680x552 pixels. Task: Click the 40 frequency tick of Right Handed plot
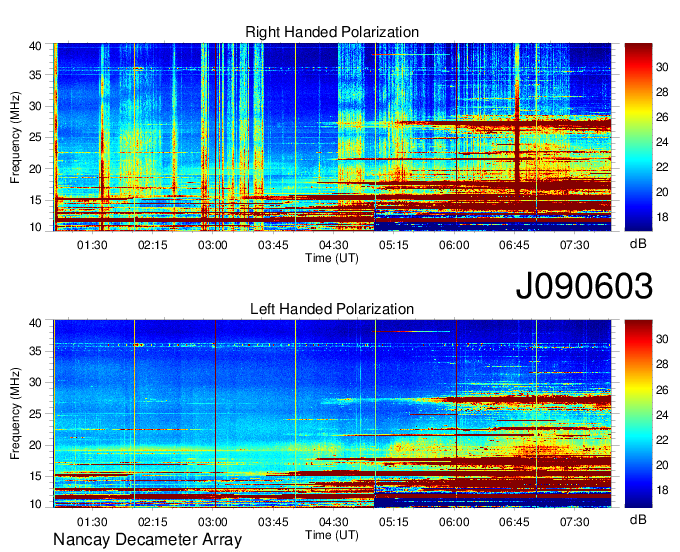35,46
